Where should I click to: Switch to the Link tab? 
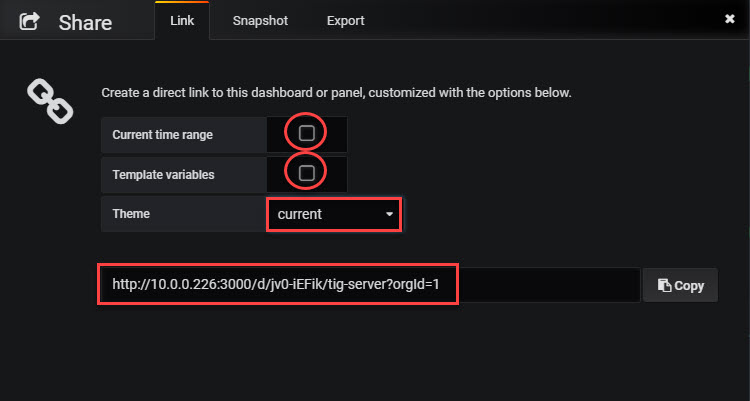click(x=182, y=21)
